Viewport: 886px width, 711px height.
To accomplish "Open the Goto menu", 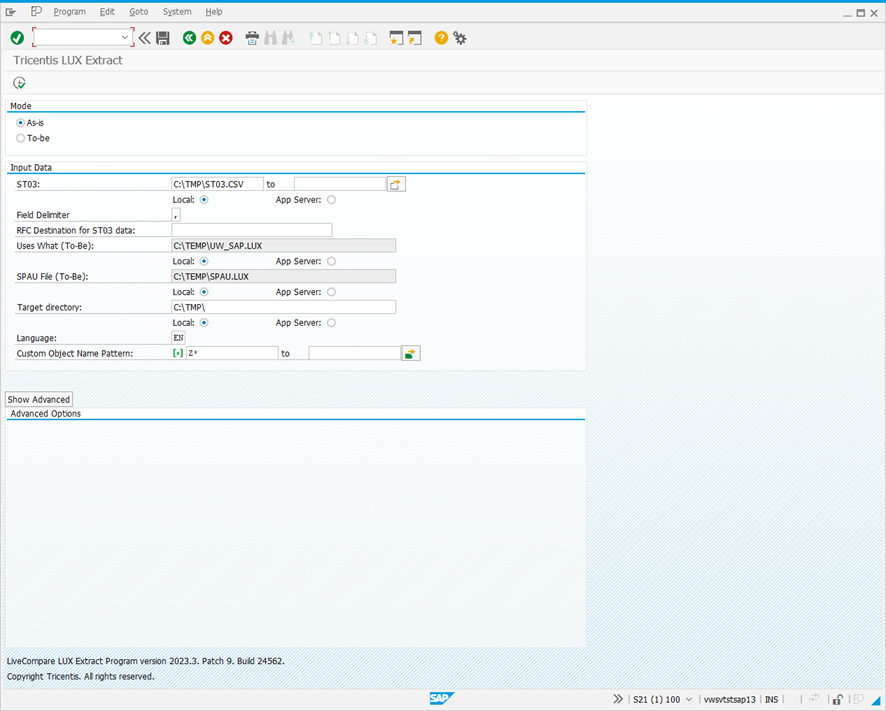I will (x=138, y=11).
